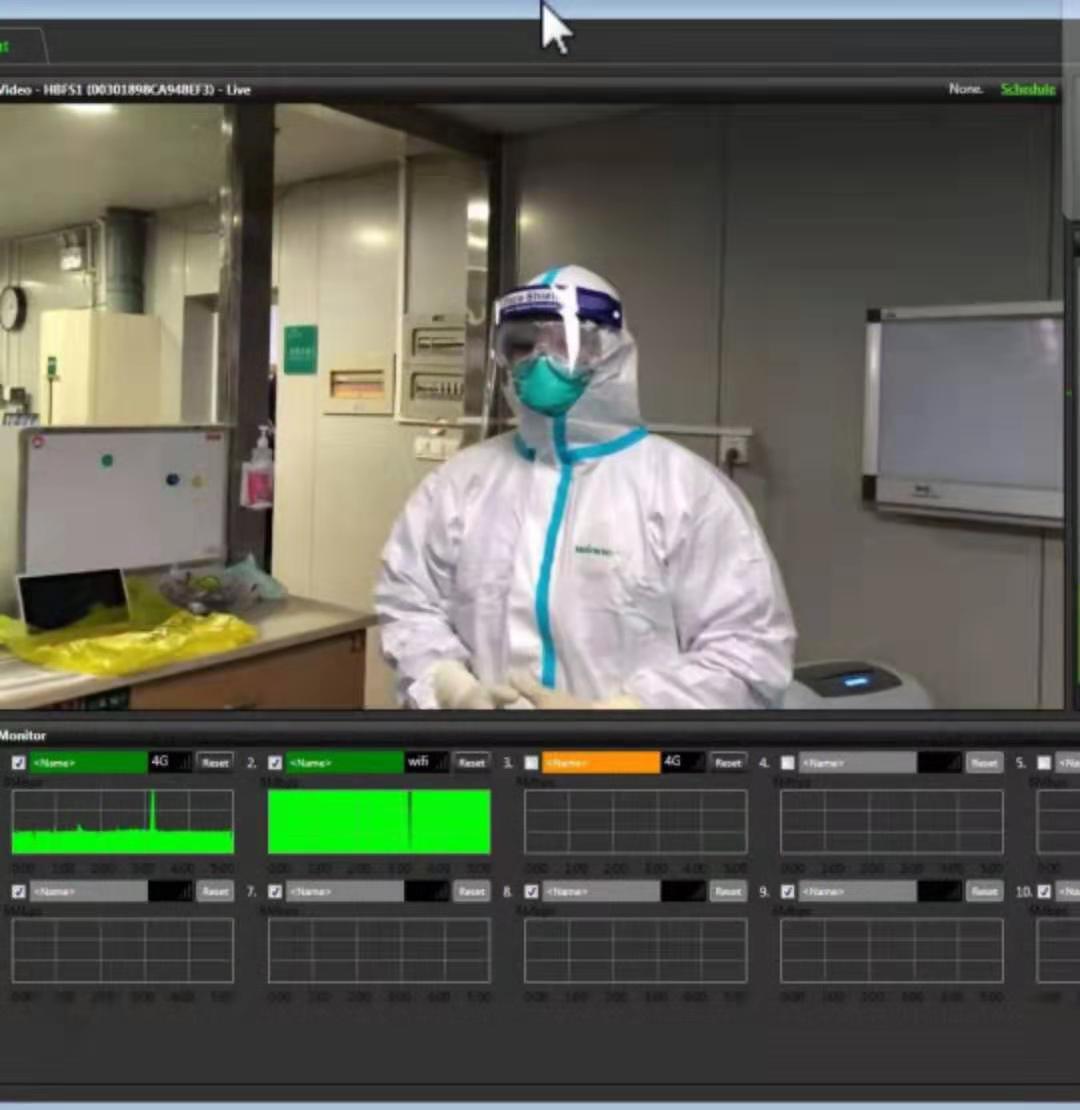Click the name field of channel 7
This screenshot has height=1110, width=1080.
click(x=345, y=891)
